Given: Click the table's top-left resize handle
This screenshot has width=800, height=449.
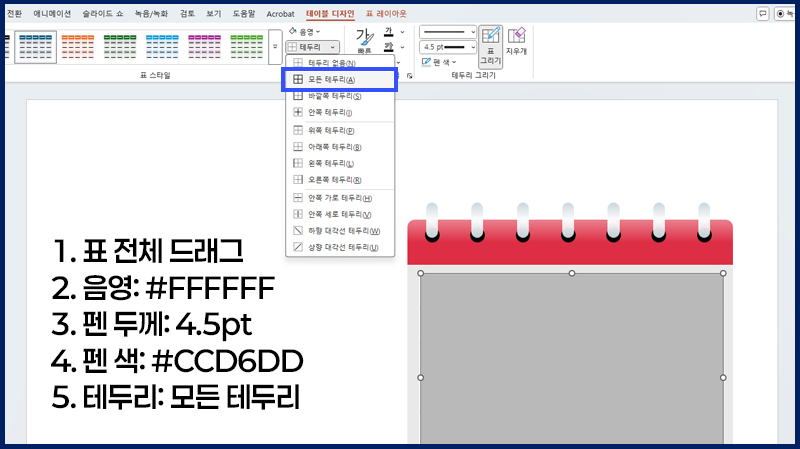Looking at the screenshot, I should tap(420, 273).
